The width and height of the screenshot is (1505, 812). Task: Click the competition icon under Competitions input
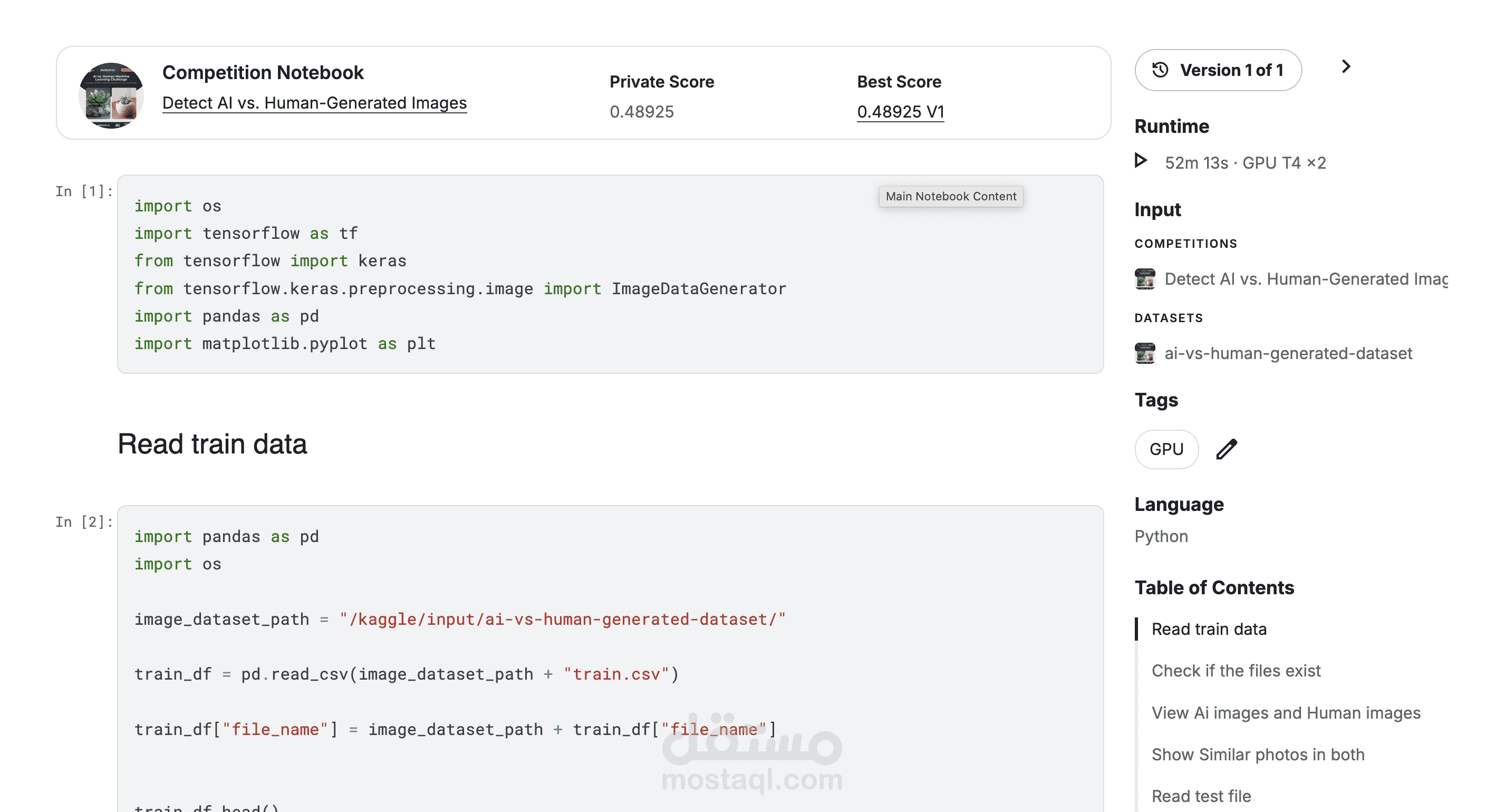(x=1144, y=279)
